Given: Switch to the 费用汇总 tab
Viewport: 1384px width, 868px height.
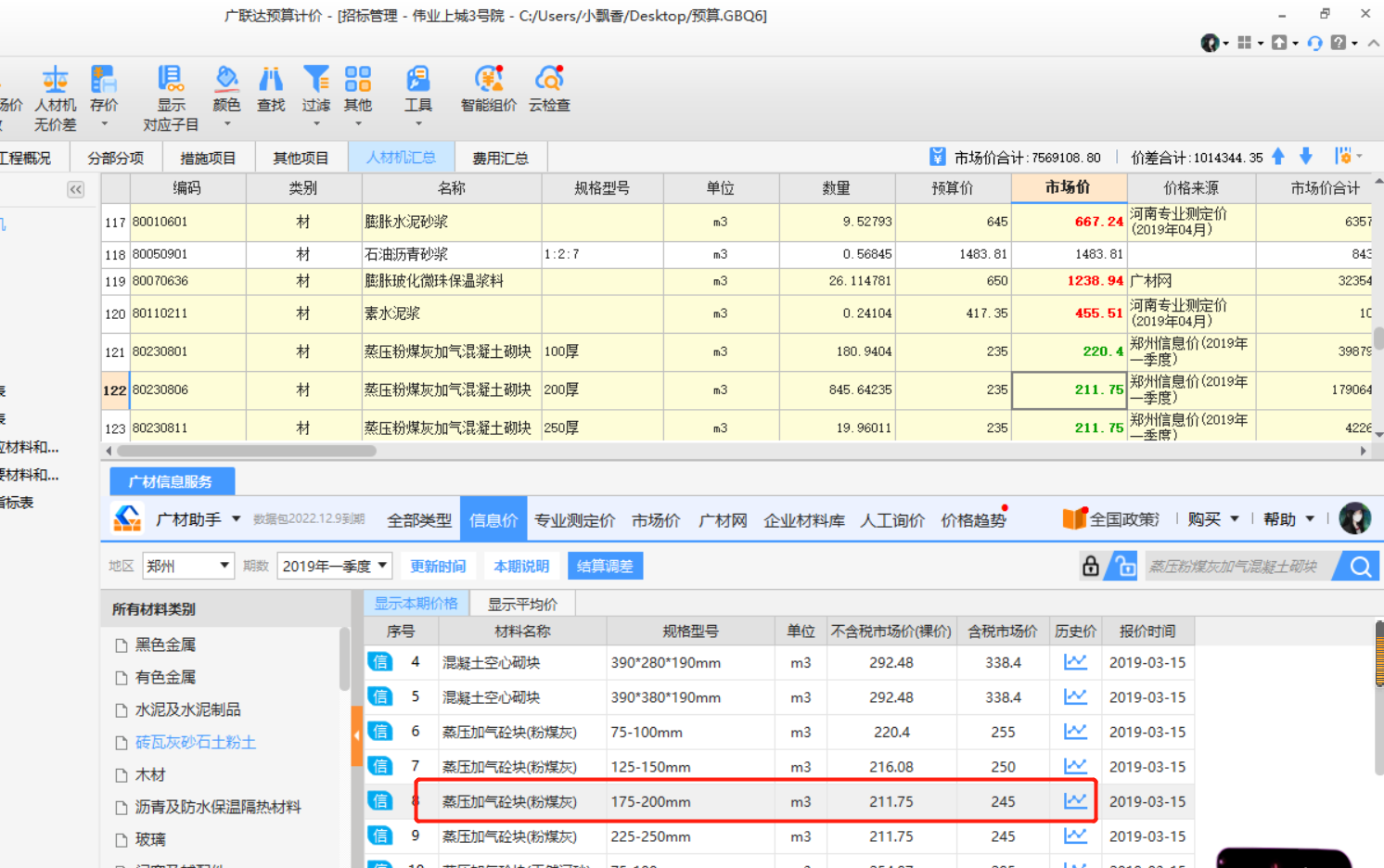Looking at the screenshot, I should click(x=500, y=158).
